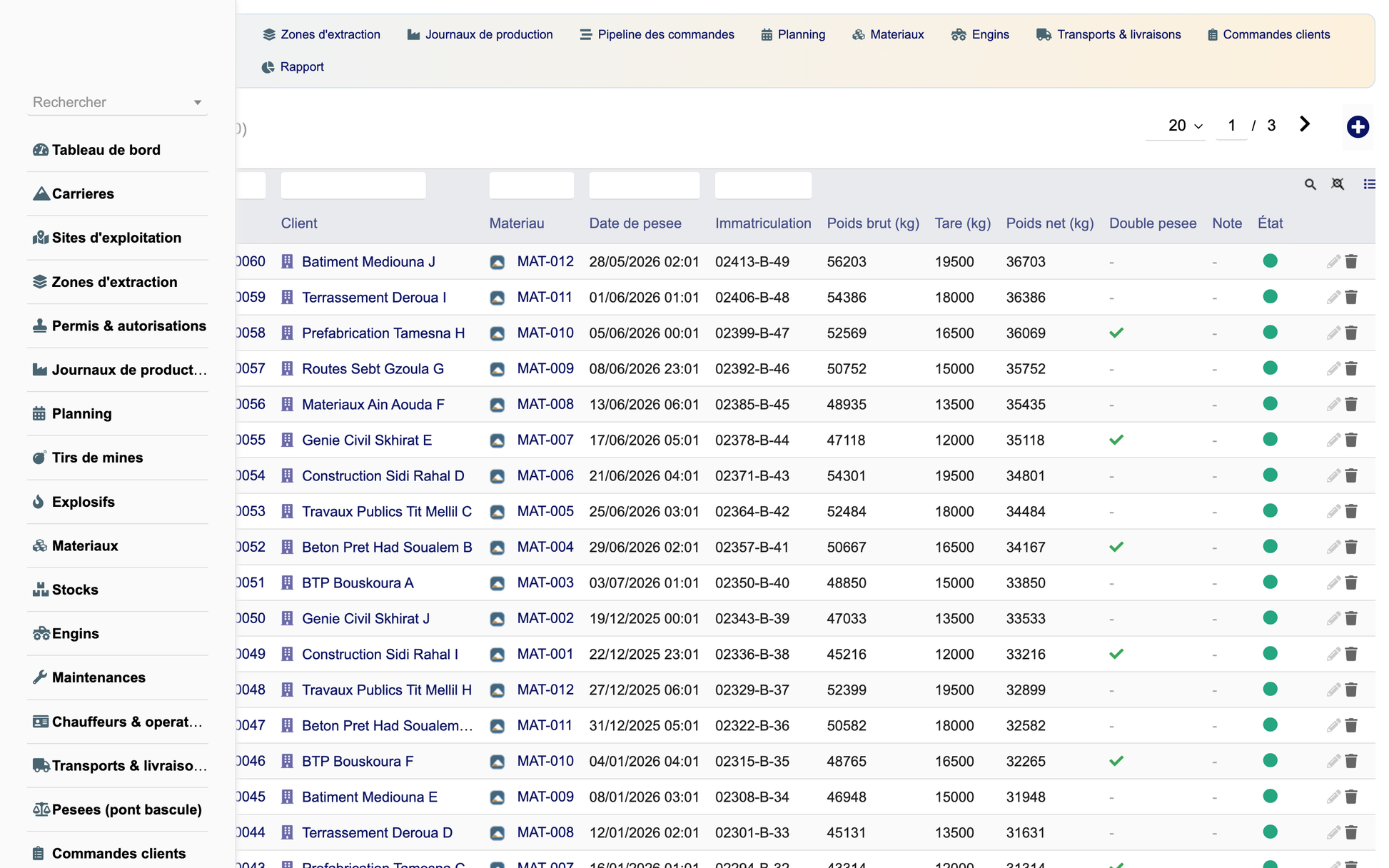Open Sites d'exploitation in sidebar

click(x=118, y=238)
